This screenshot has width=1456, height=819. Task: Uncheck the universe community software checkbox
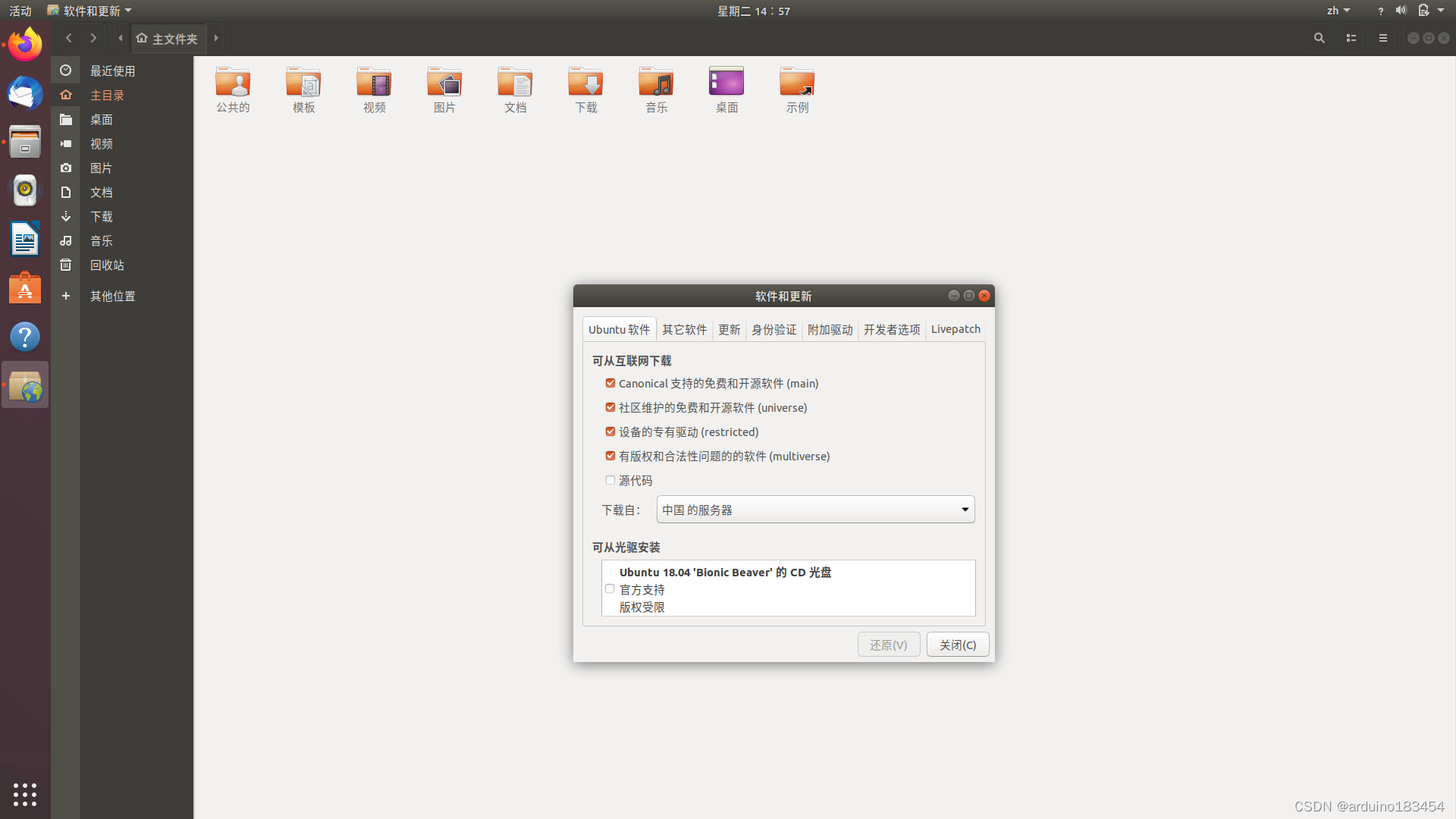[x=610, y=407]
